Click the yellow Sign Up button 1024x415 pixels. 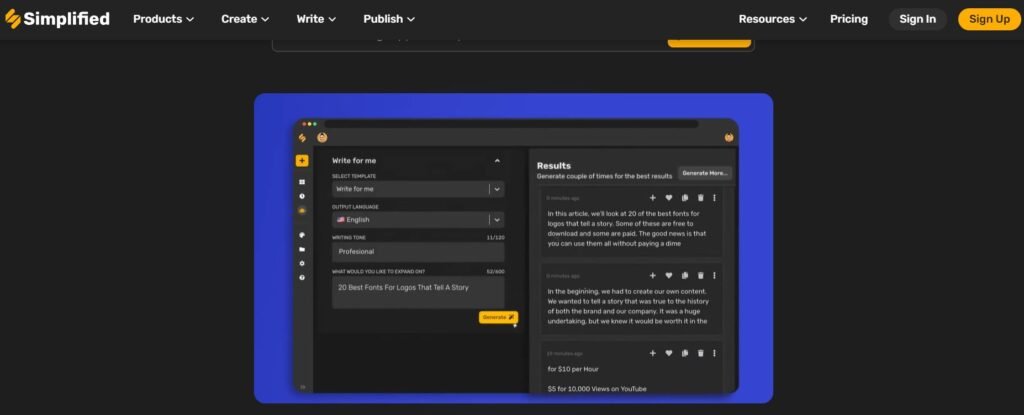(989, 19)
